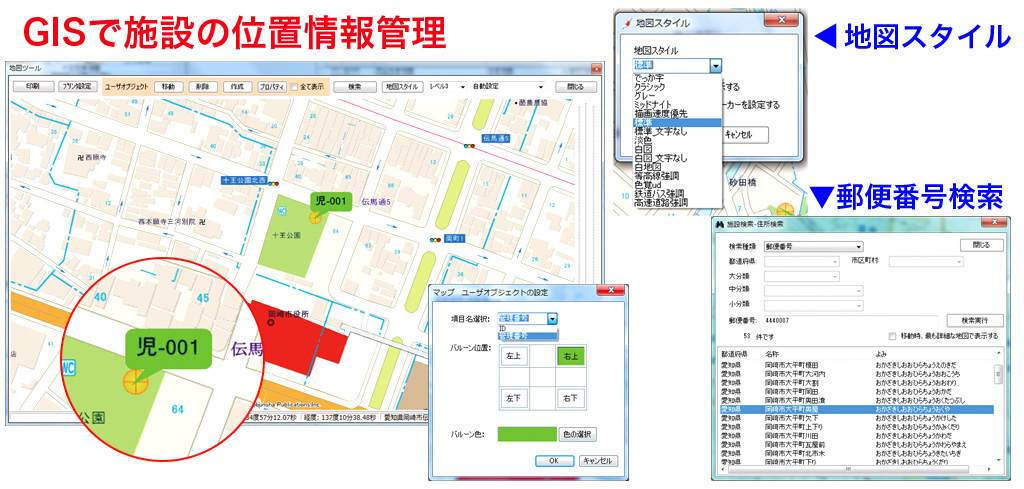Enable the 全て表示 checkbox
Image resolution: width=1024 pixels, height=489 pixels.
295,87
